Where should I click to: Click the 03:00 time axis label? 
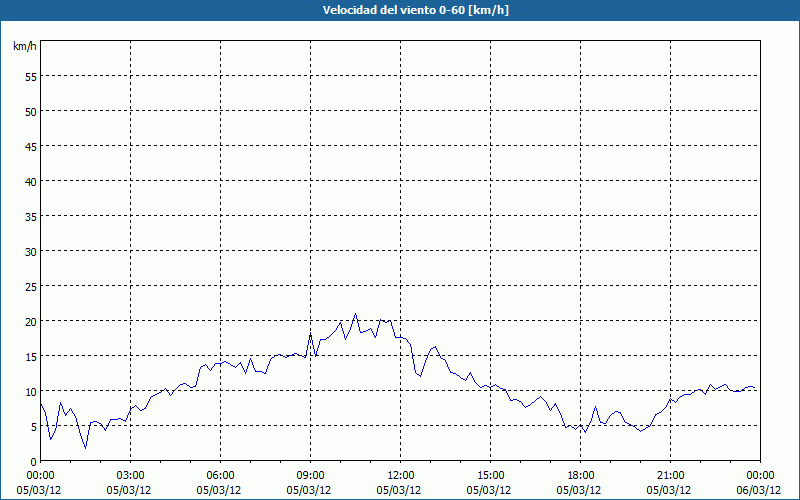(131, 476)
